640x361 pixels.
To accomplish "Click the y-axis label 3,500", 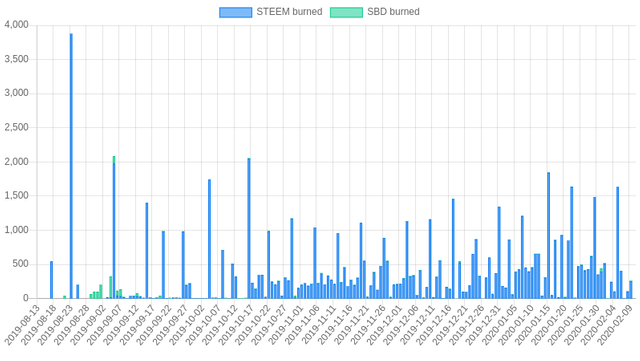I will pyautogui.click(x=17, y=59).
